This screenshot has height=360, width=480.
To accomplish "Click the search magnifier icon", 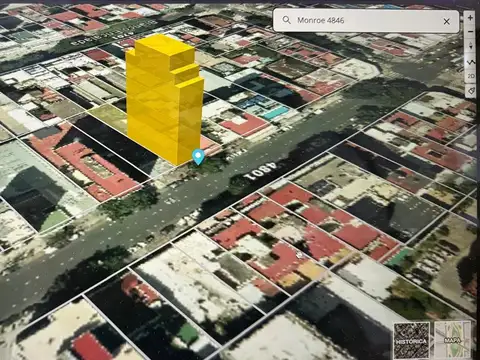I will (286, 20).
